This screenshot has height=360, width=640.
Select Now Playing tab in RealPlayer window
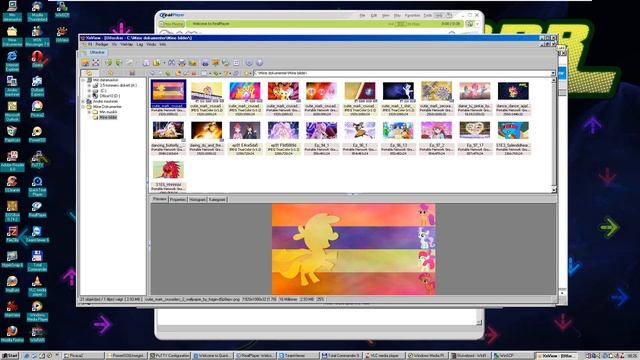(172, 24)
